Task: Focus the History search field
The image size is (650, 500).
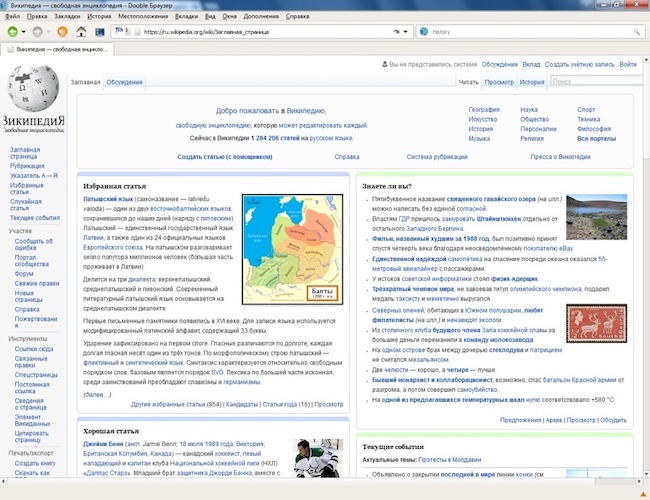Action: [x=531, y=32]
